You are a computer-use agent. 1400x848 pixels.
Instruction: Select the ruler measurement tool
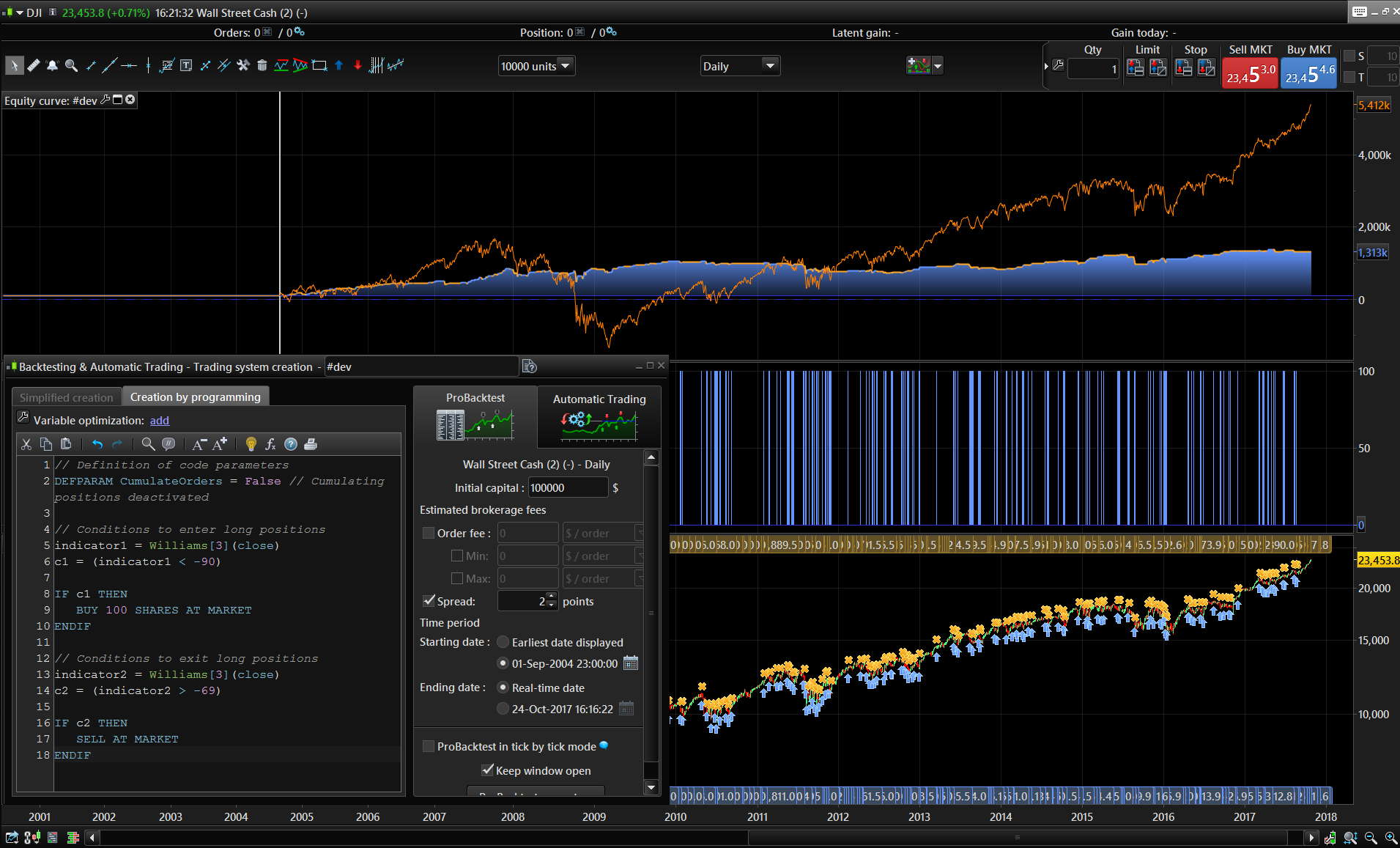(x=34, y=66)
